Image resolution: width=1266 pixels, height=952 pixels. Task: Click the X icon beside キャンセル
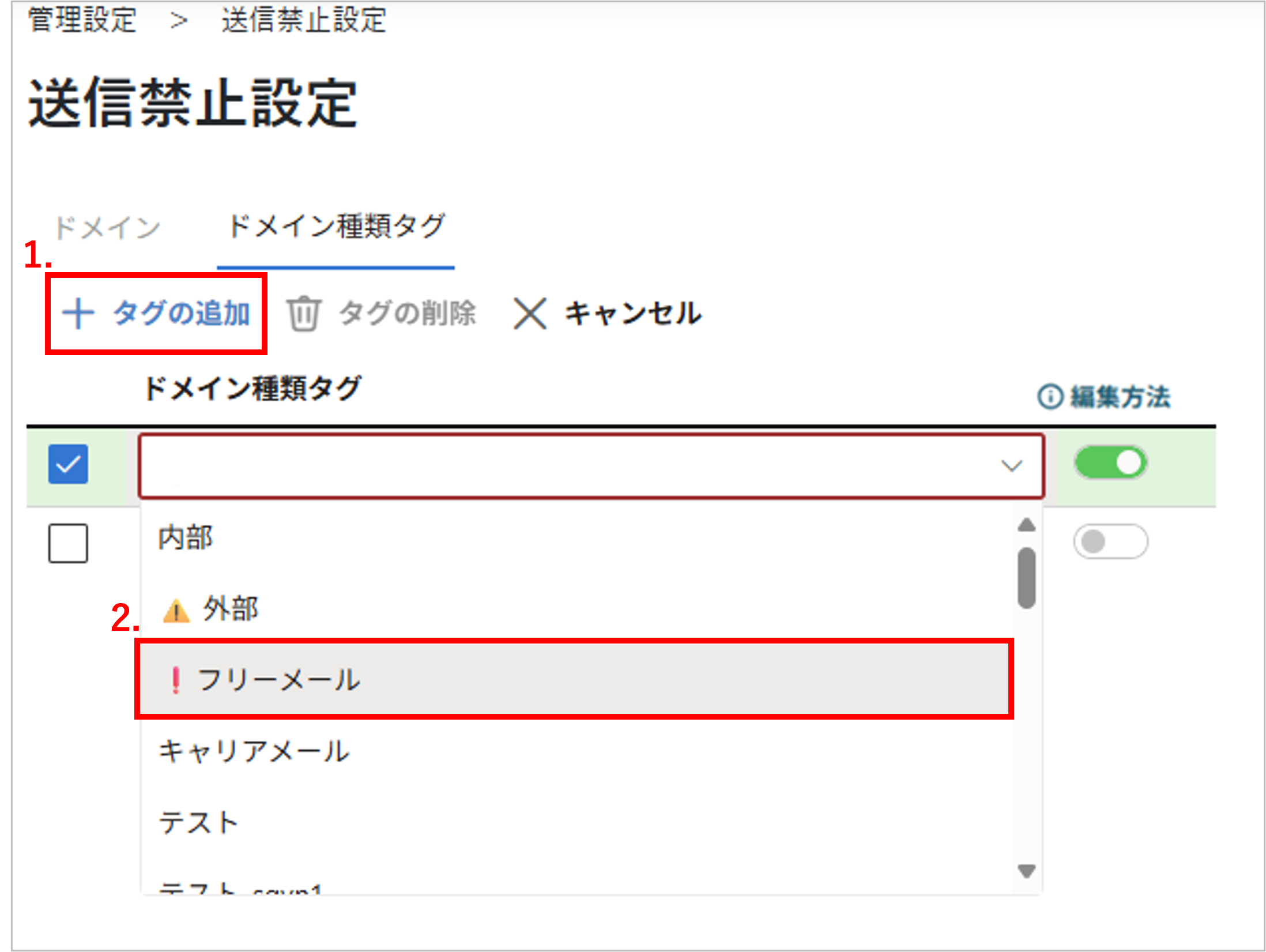(x=530, y=314)
